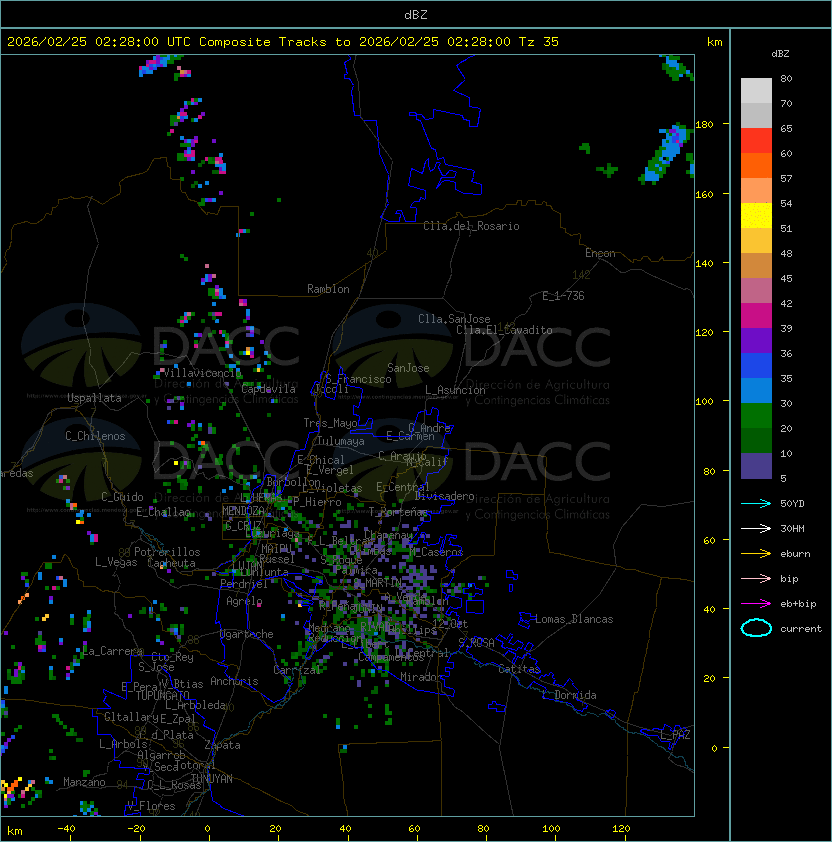Click the yellow eburn arrow in legend
832x842 pixels.
tap(756, 554)
